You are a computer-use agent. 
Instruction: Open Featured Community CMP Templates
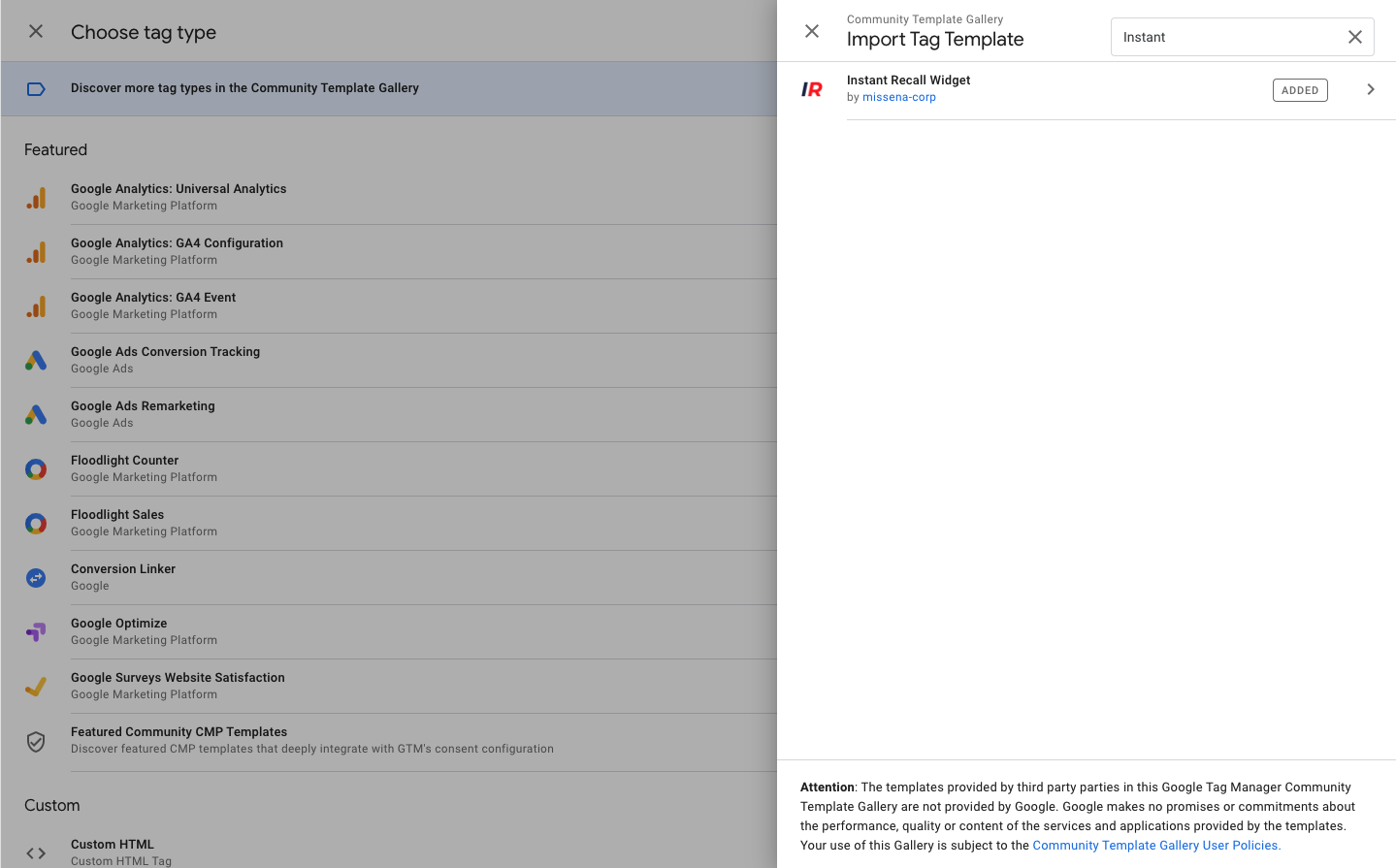389,741
